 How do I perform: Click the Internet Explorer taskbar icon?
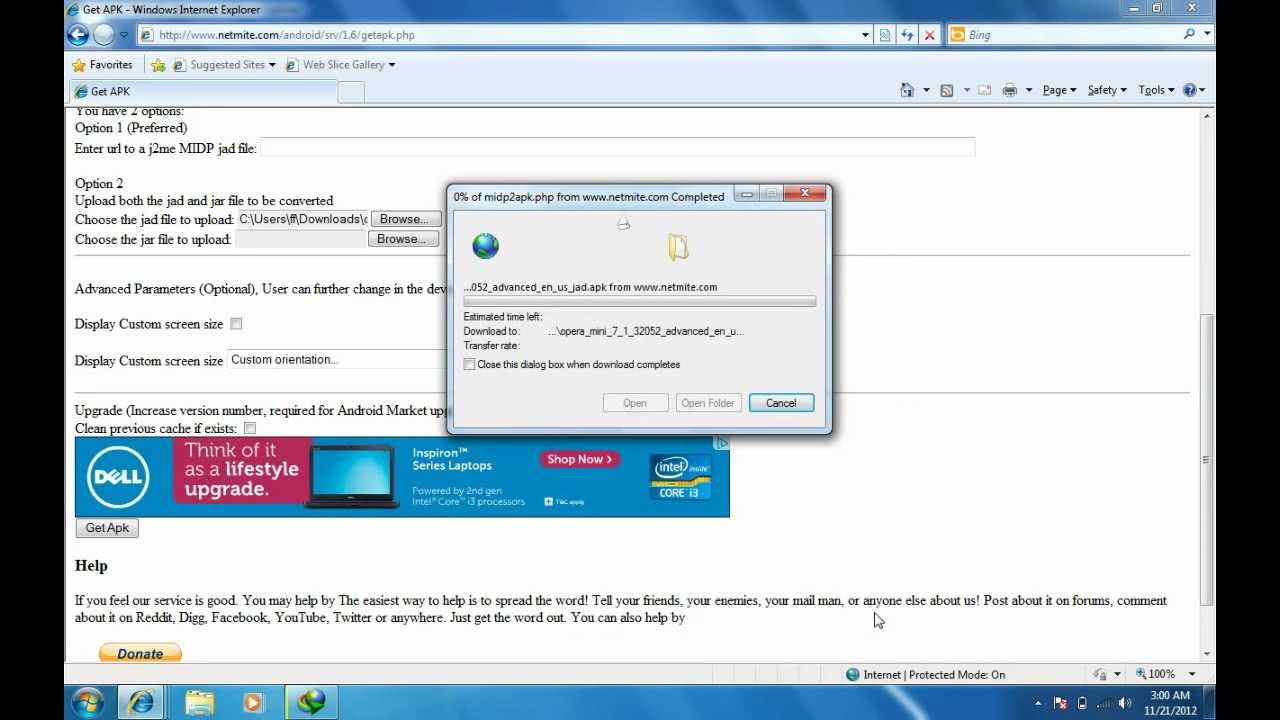tap(141, 703)
